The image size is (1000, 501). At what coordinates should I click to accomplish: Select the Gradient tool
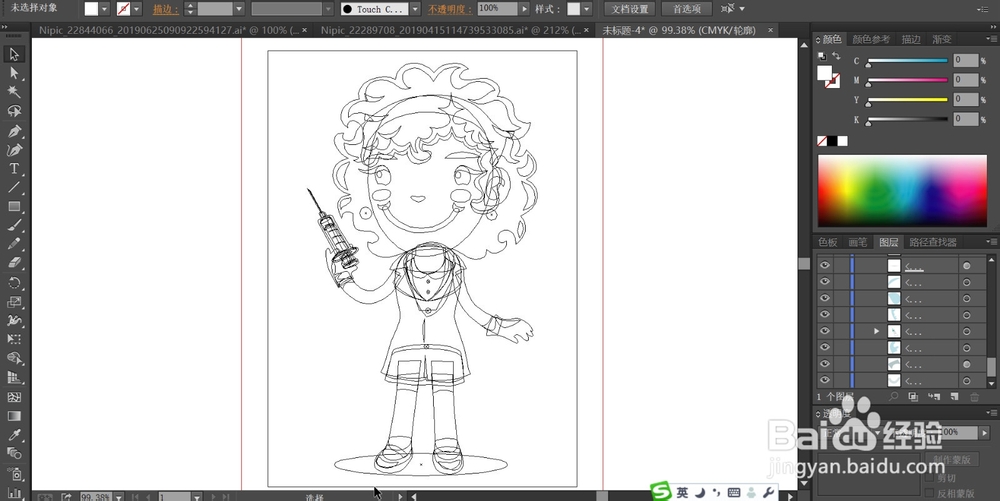tap(14, 416)
